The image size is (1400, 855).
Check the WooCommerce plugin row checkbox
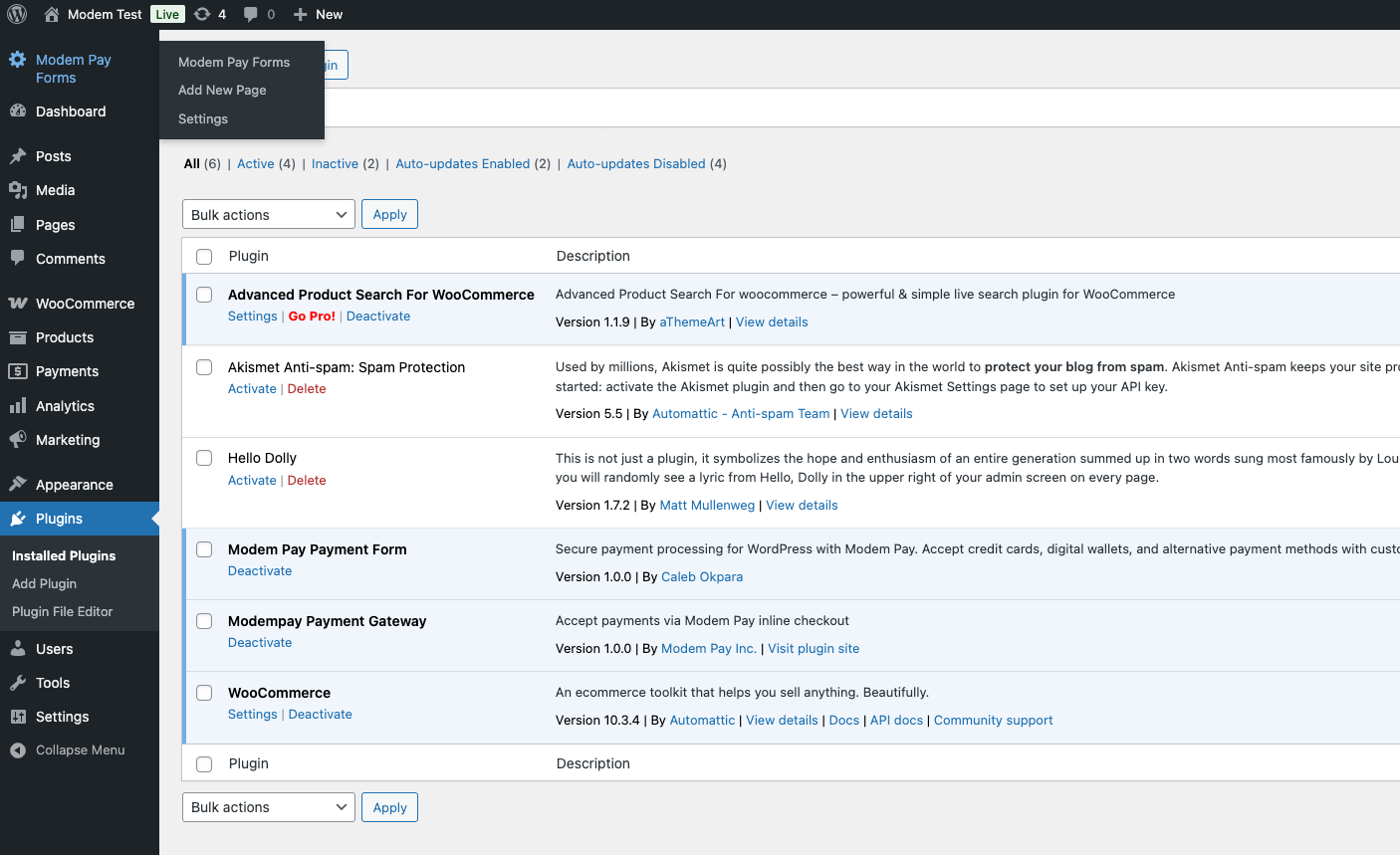[204, 693]
